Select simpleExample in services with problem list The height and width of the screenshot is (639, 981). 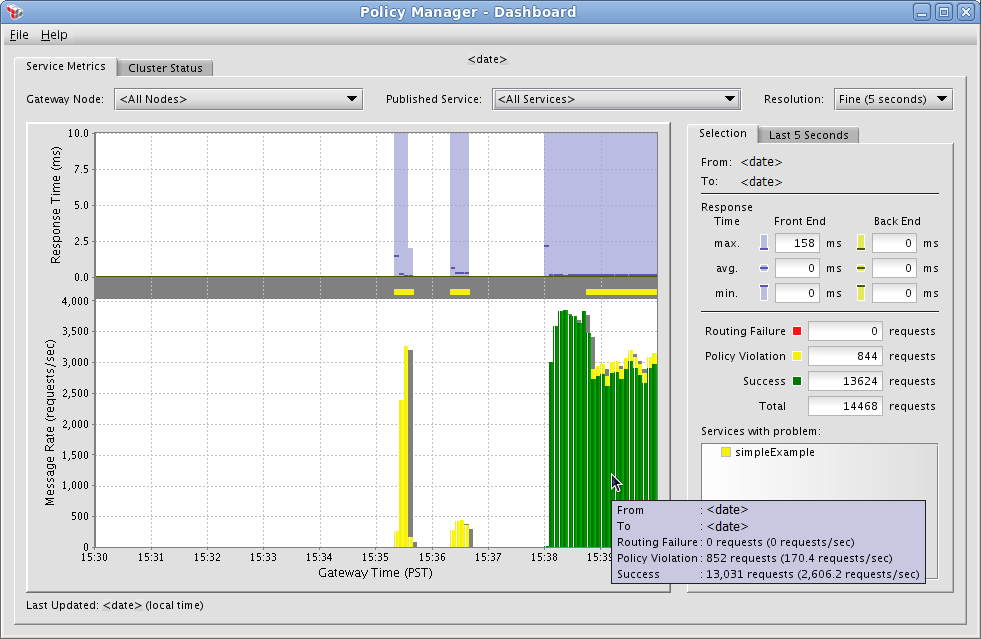point(774,453)
